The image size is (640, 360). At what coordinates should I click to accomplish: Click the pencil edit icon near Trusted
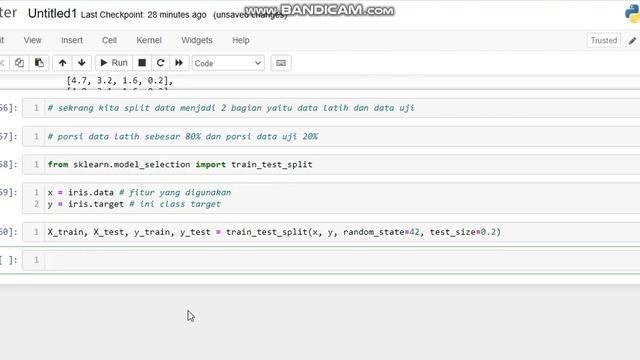point(632,40)
